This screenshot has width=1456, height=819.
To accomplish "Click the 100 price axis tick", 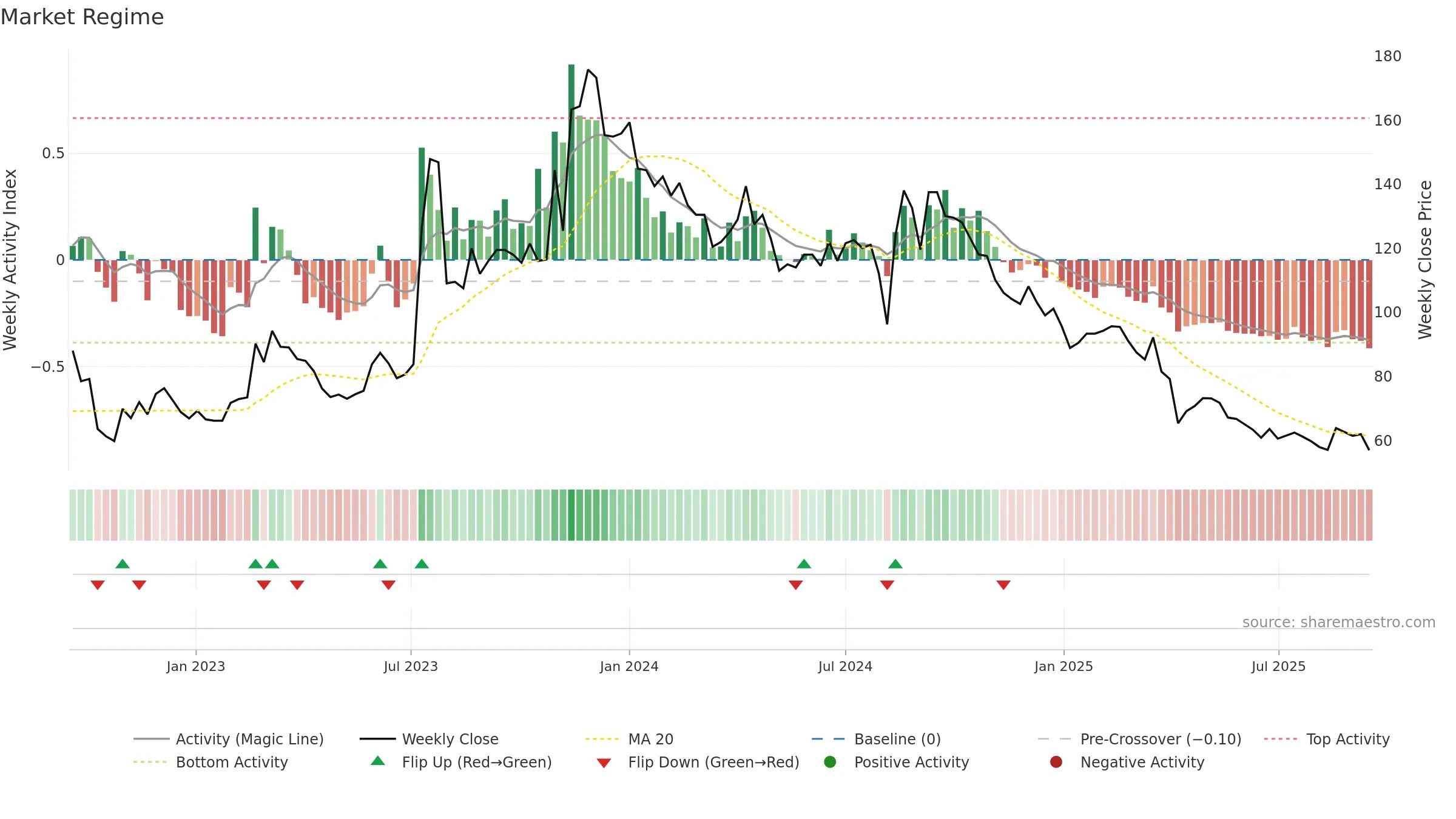I will point(1387,312).
